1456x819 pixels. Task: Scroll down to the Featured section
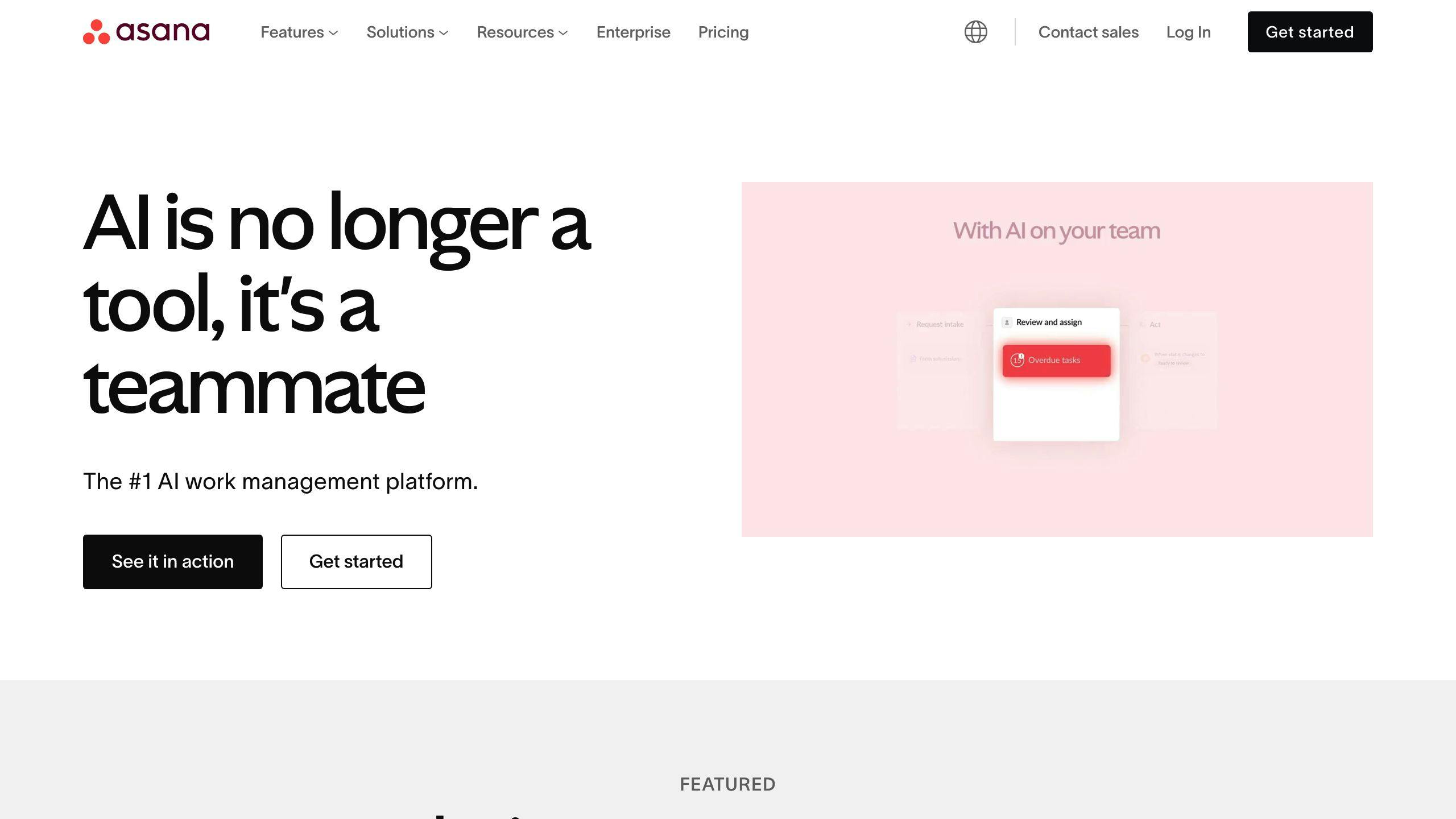point(728,784)
